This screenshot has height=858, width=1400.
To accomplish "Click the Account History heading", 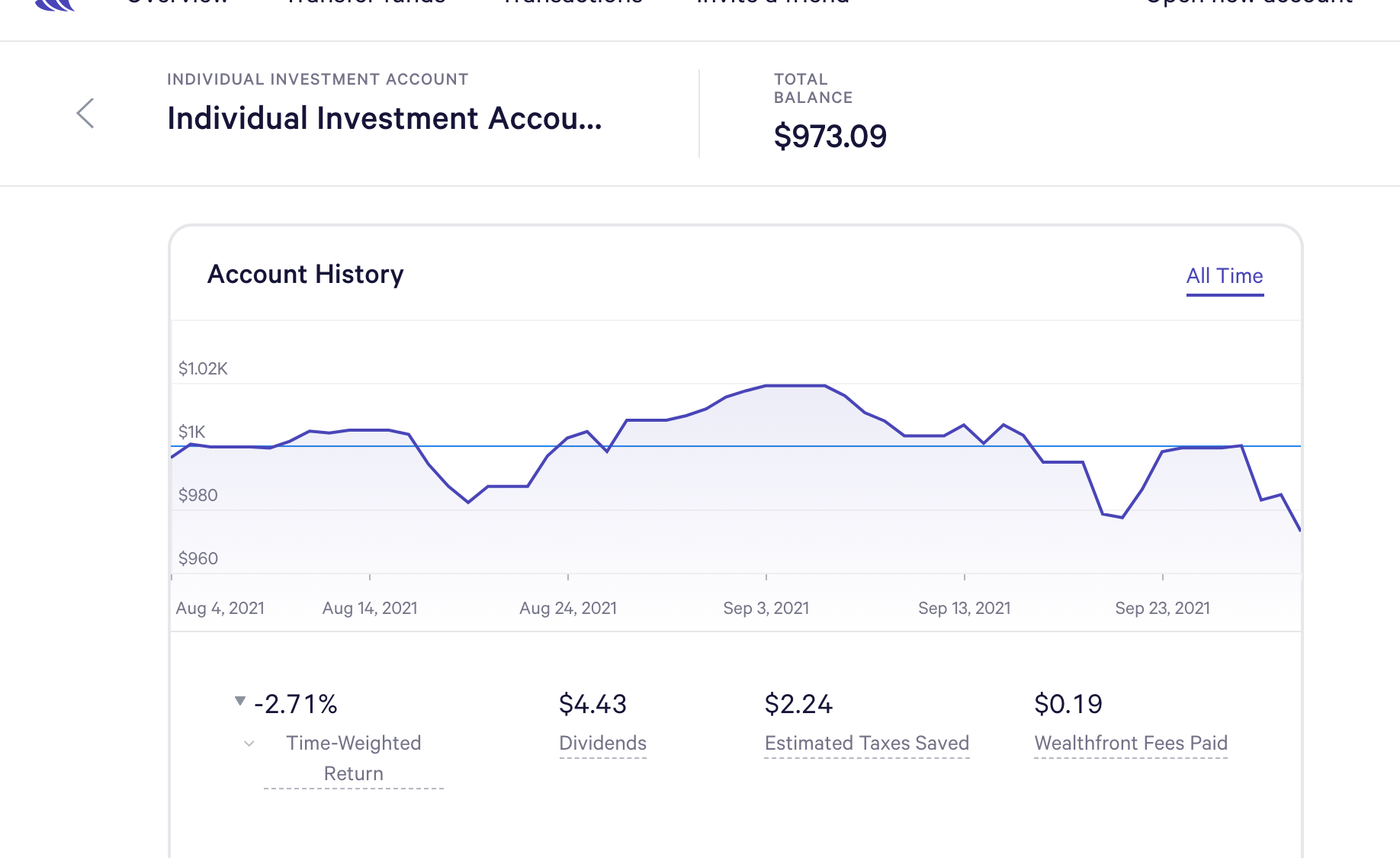I will coord(305,275).
